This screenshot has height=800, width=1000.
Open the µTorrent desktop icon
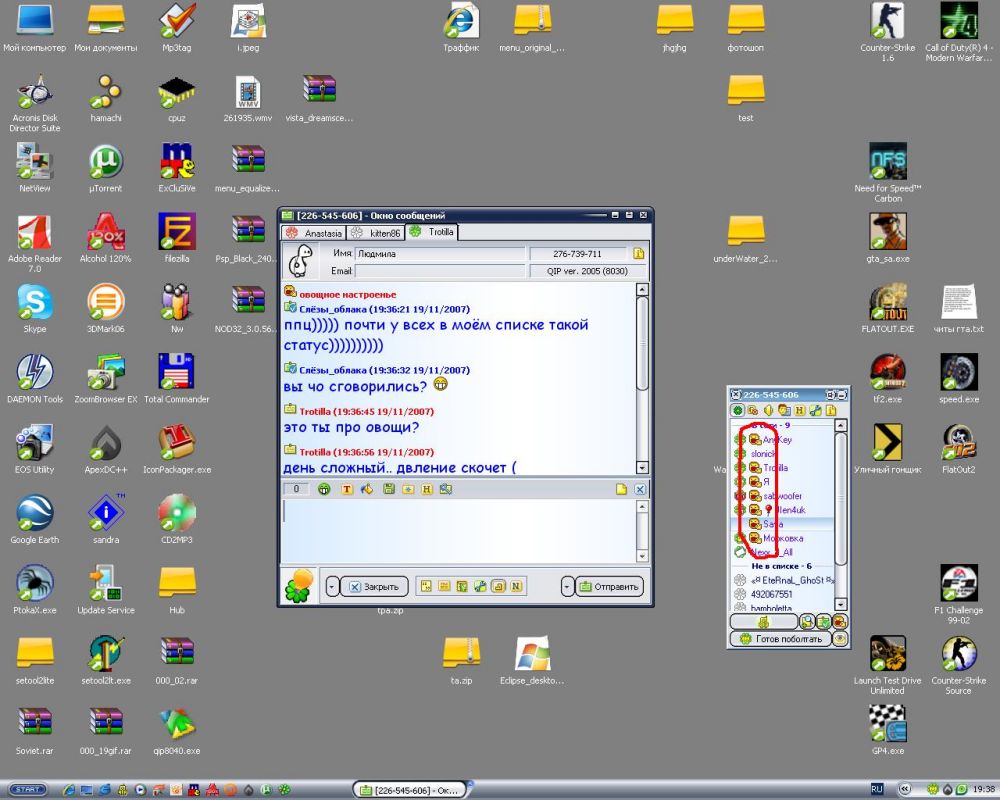105,167
